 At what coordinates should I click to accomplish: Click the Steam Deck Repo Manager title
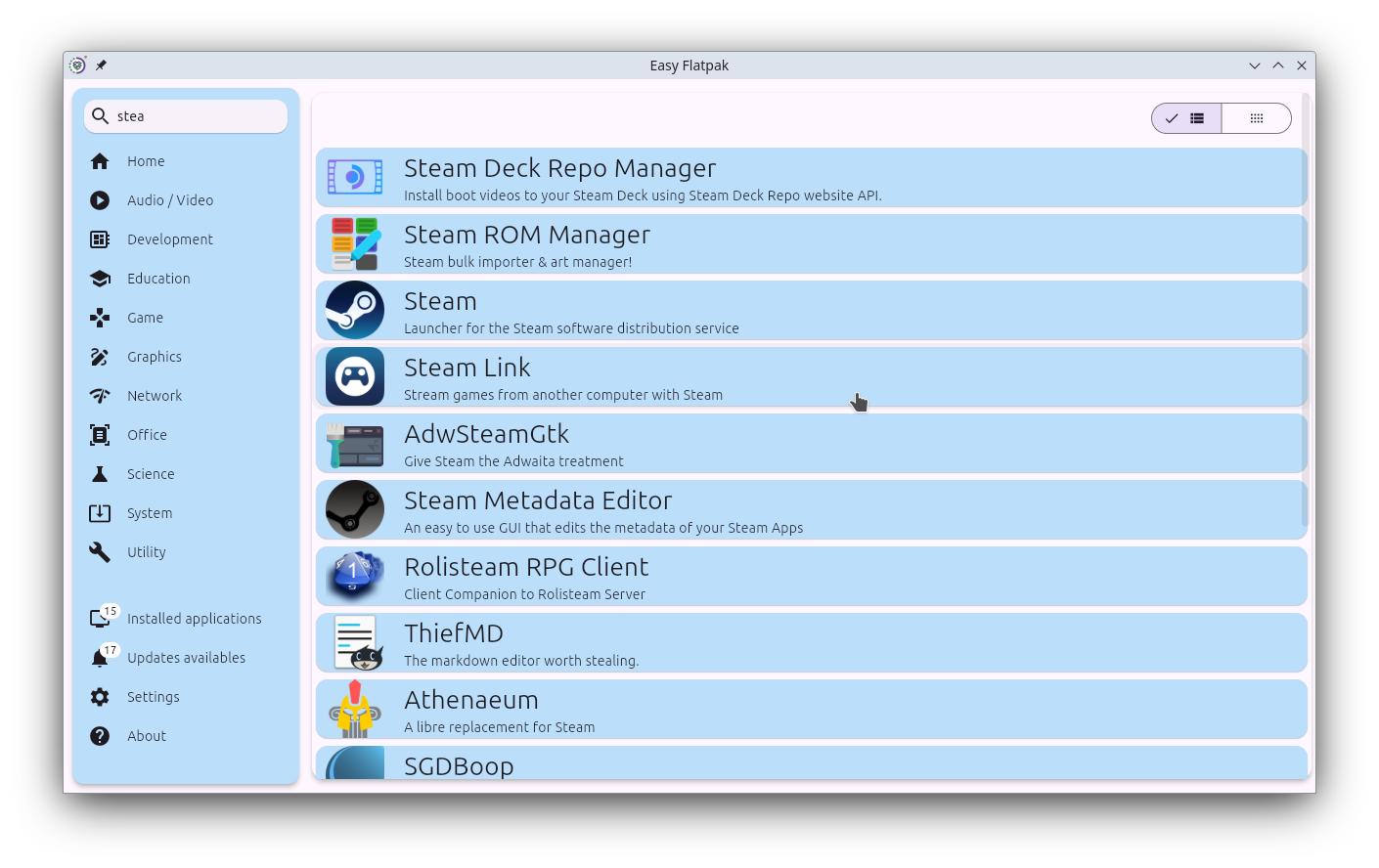[559, 168]
